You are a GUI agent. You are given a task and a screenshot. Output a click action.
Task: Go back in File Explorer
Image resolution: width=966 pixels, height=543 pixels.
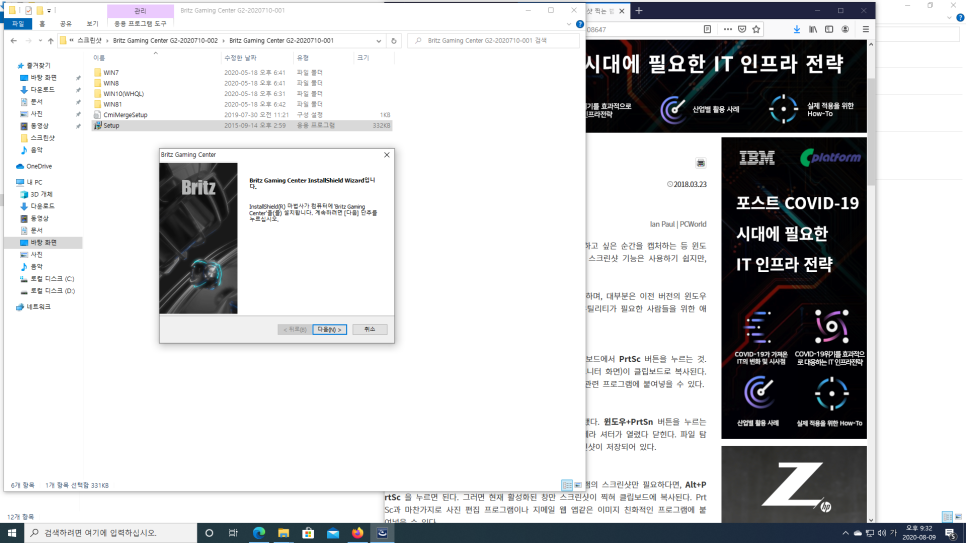(x=14, y=41)
